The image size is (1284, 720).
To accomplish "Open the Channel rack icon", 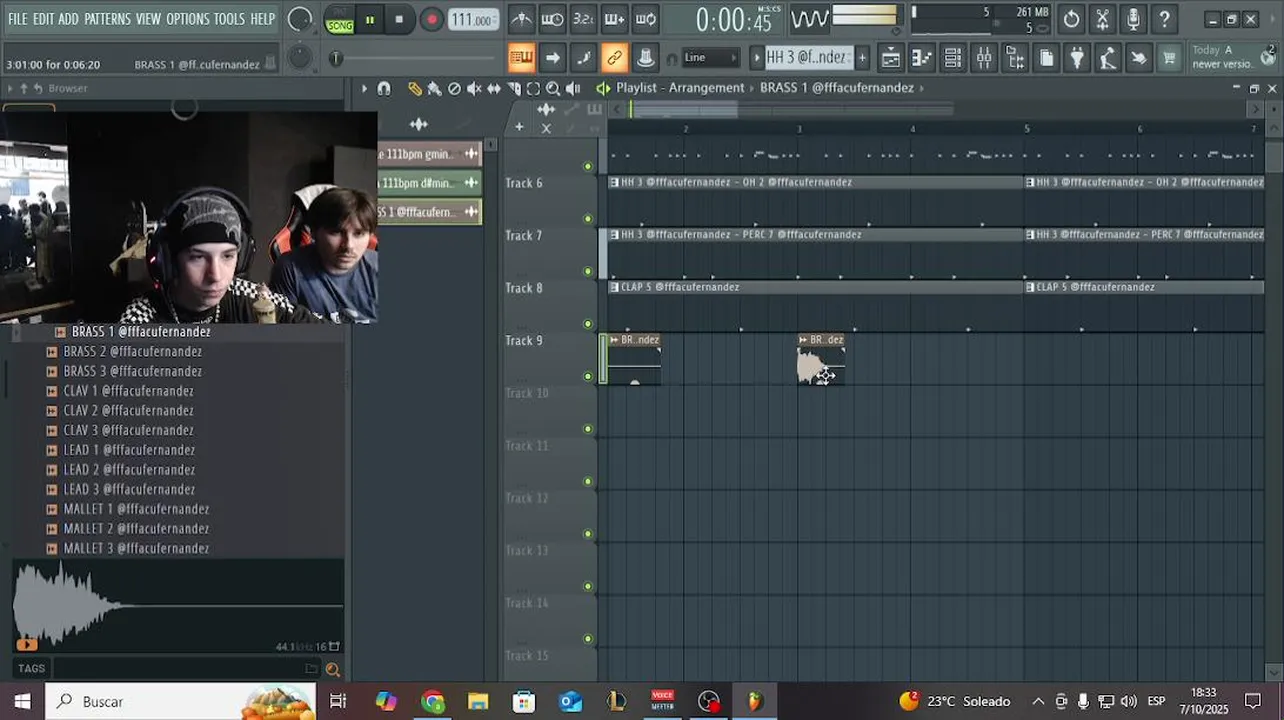I will point(953,58).
